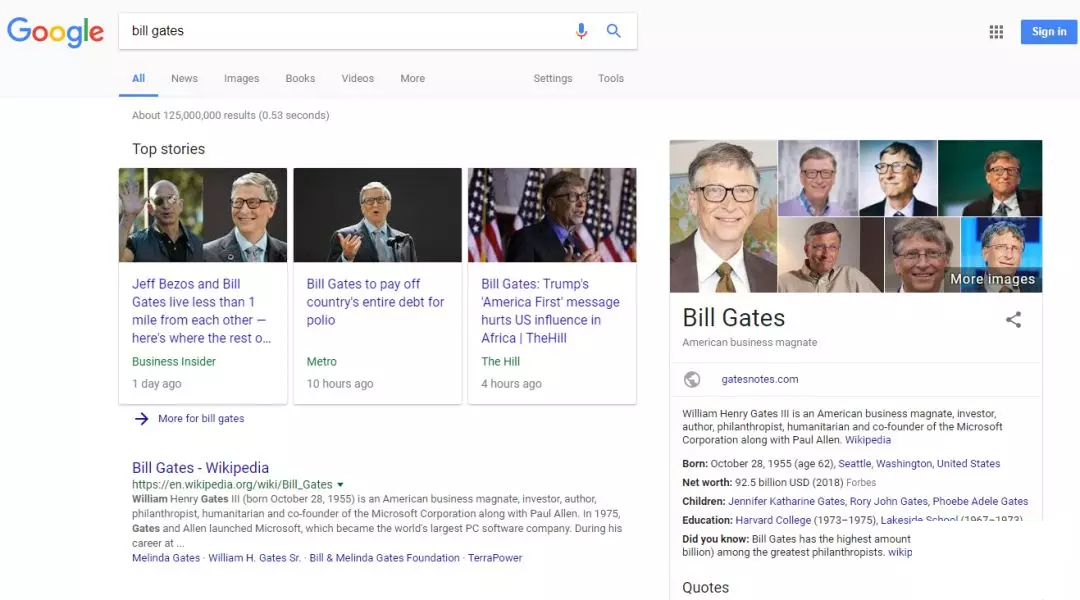Select the All tab

pos(138,79)
